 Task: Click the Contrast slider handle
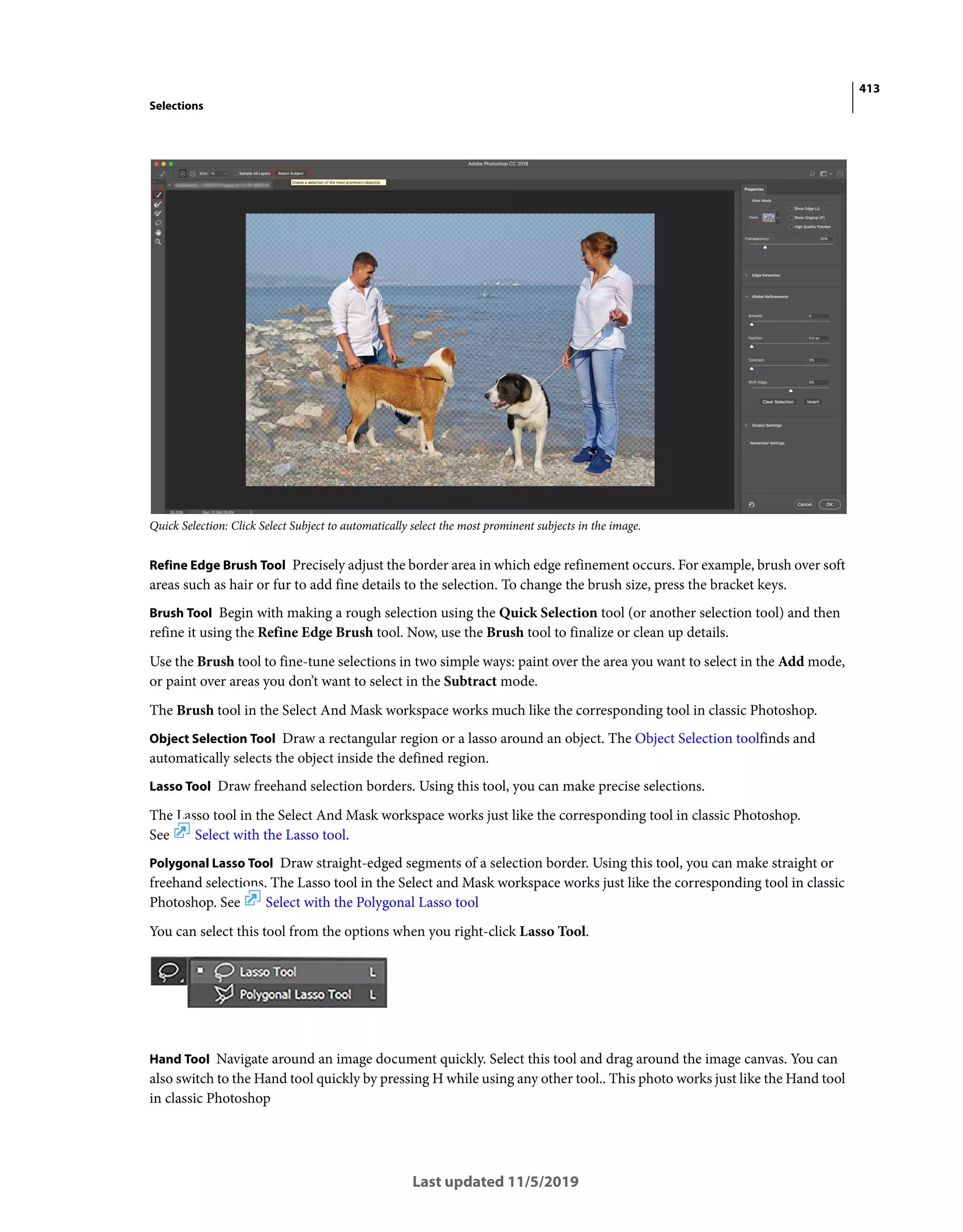752,368
